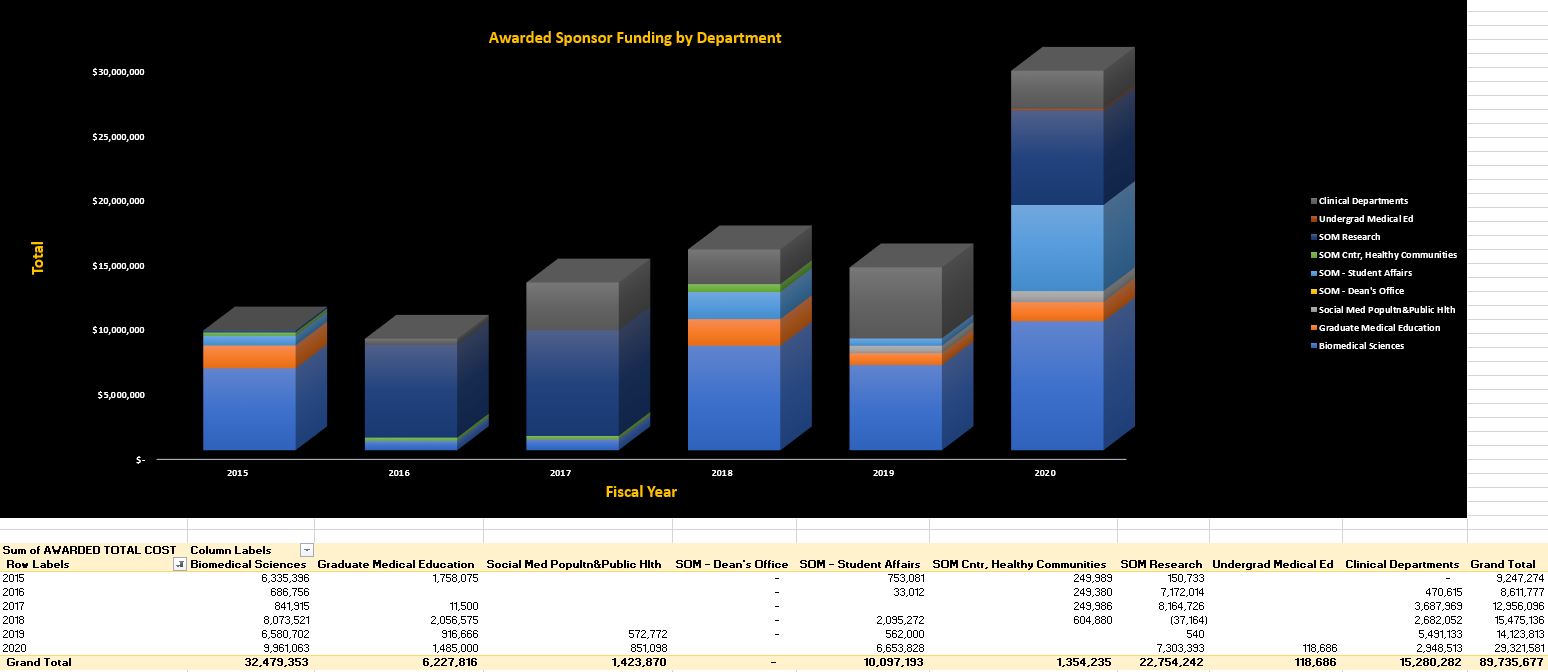Click the SOM - Student Affairs legend entry

point(1365,273)
